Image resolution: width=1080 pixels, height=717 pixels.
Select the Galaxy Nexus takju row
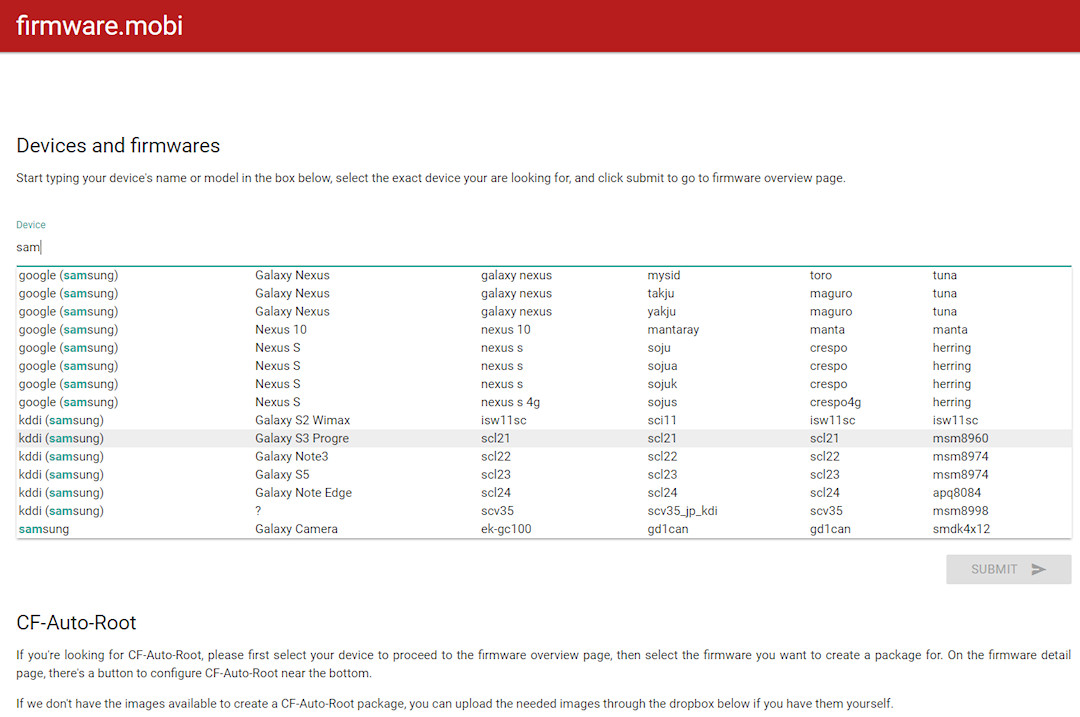pyautogui.click(x=543, y=293)
